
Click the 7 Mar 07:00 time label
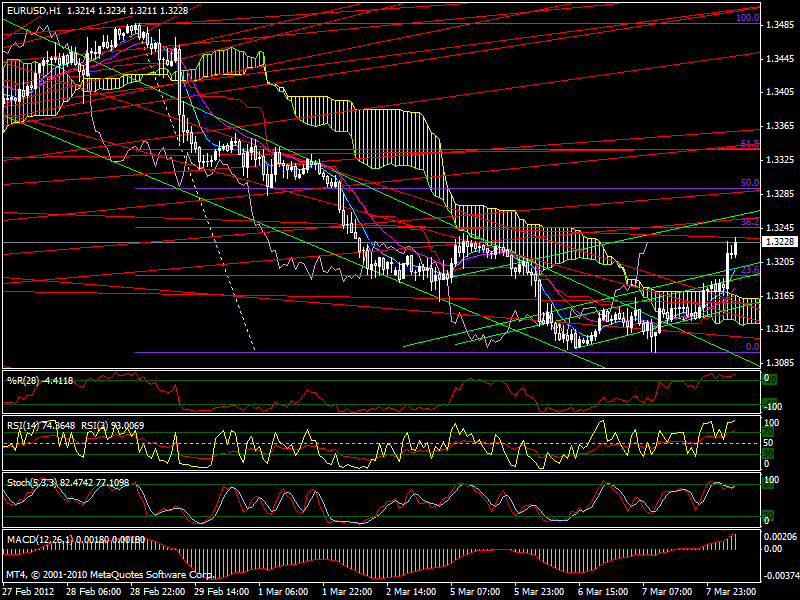tap(667, 592)
